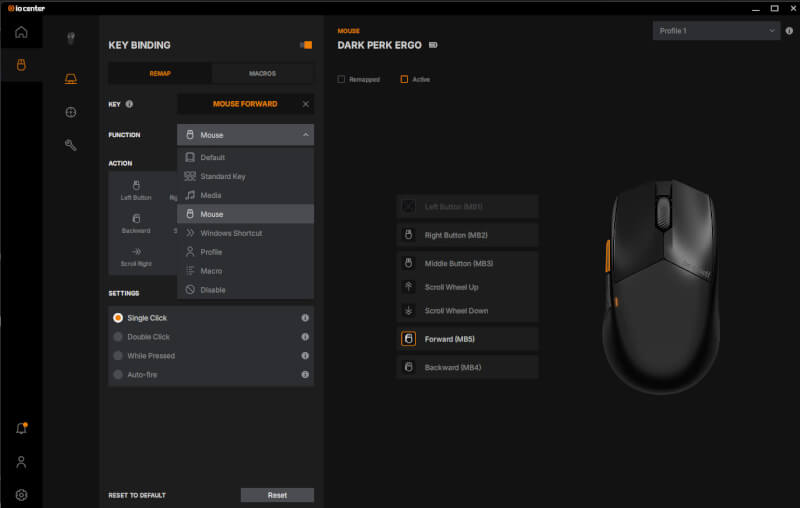Select the Single Click radio option
The height and width of the screenshot is (508, 800).
click(x=118, y=318)
